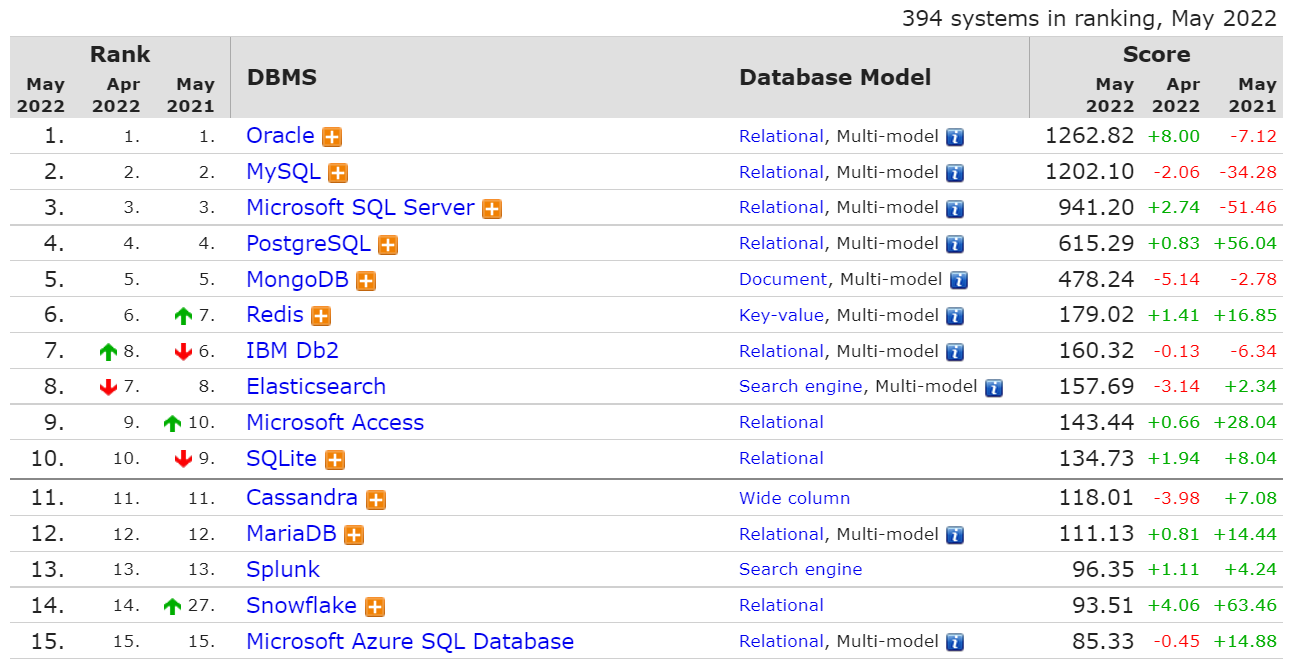Open the info icon in PostgreSQL's row
Viewport: 1302px width, 665px height.
pos(955,244)
